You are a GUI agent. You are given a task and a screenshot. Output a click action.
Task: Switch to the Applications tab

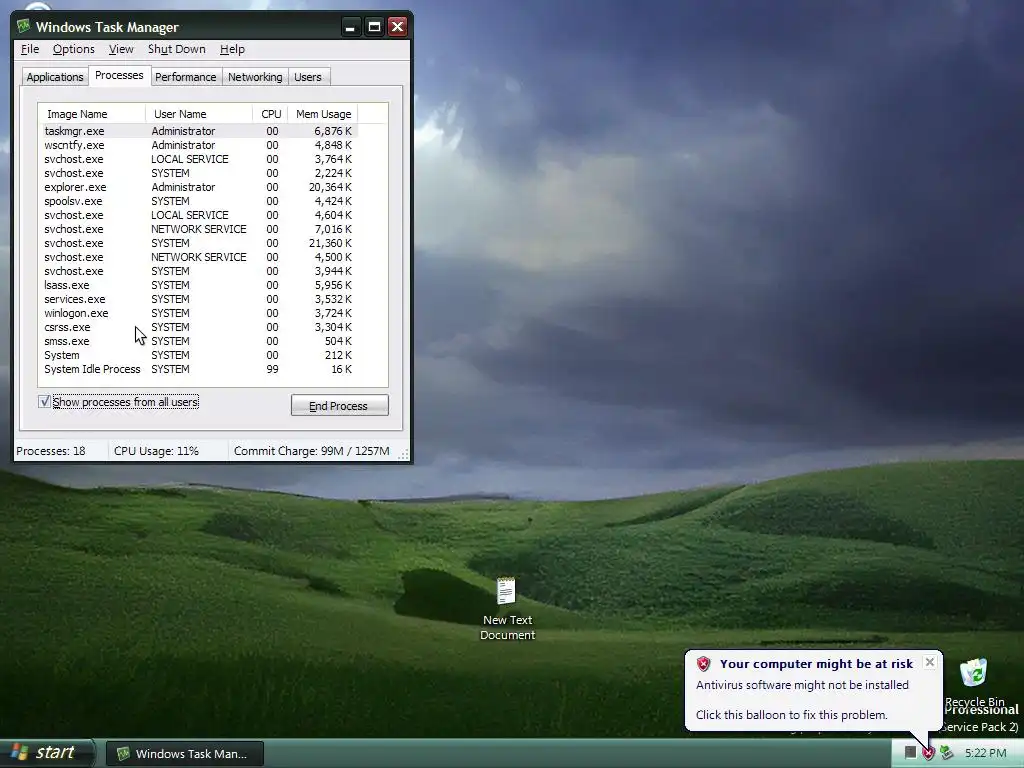coord(55,76)
